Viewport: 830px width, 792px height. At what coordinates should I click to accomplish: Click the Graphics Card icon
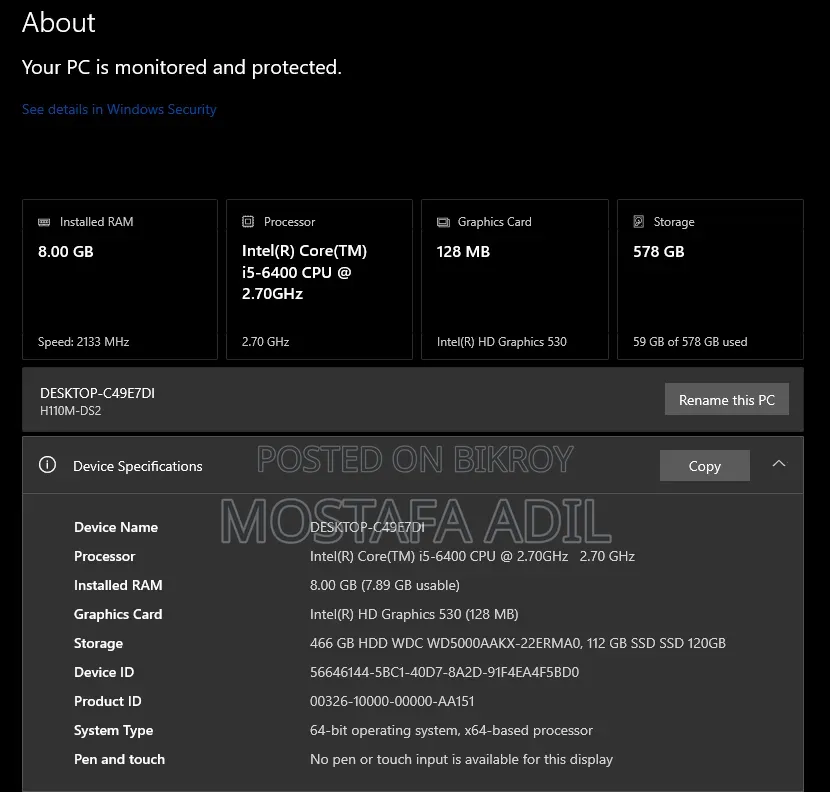point(443,222)
